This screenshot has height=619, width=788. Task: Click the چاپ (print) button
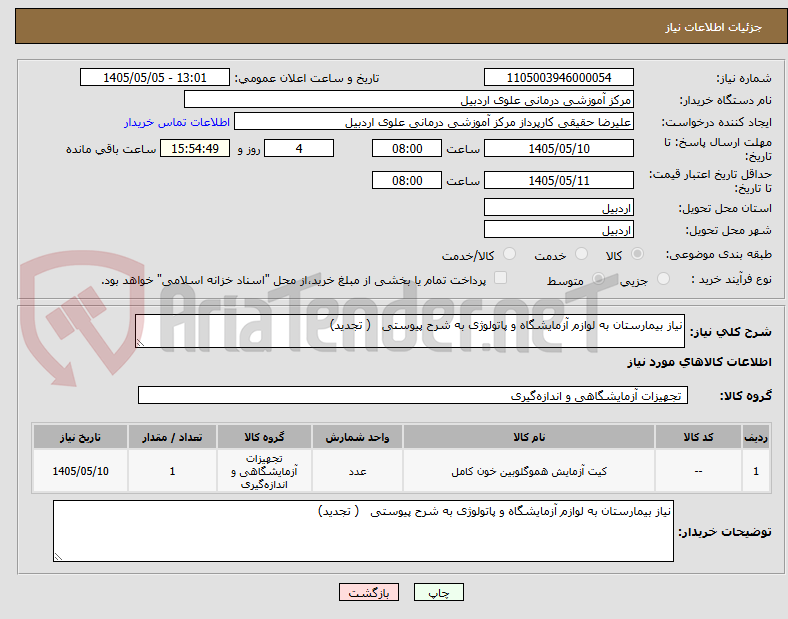(438, 592)
